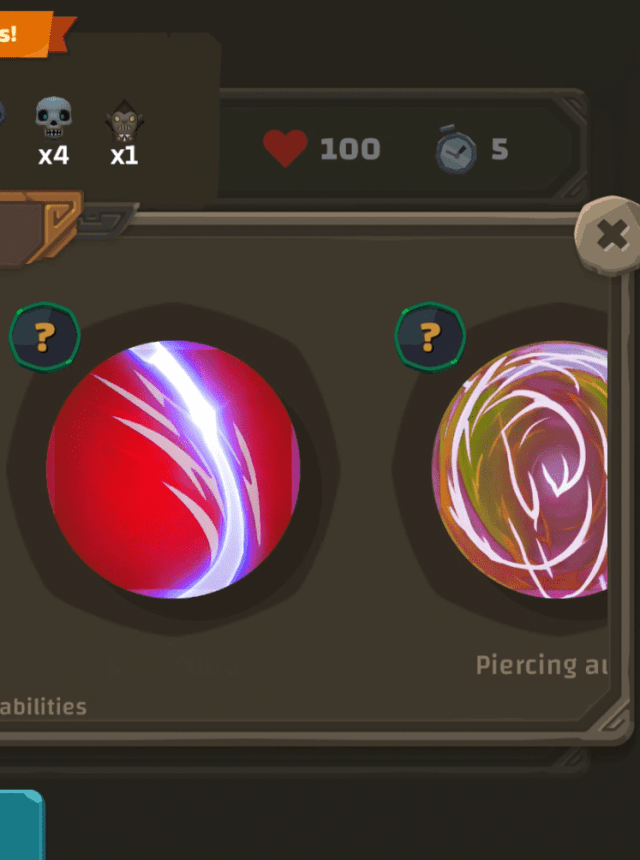Viewport: 640px width, 860px height.
Task: Click the skull enemy icon
Action: click(53, 118)
